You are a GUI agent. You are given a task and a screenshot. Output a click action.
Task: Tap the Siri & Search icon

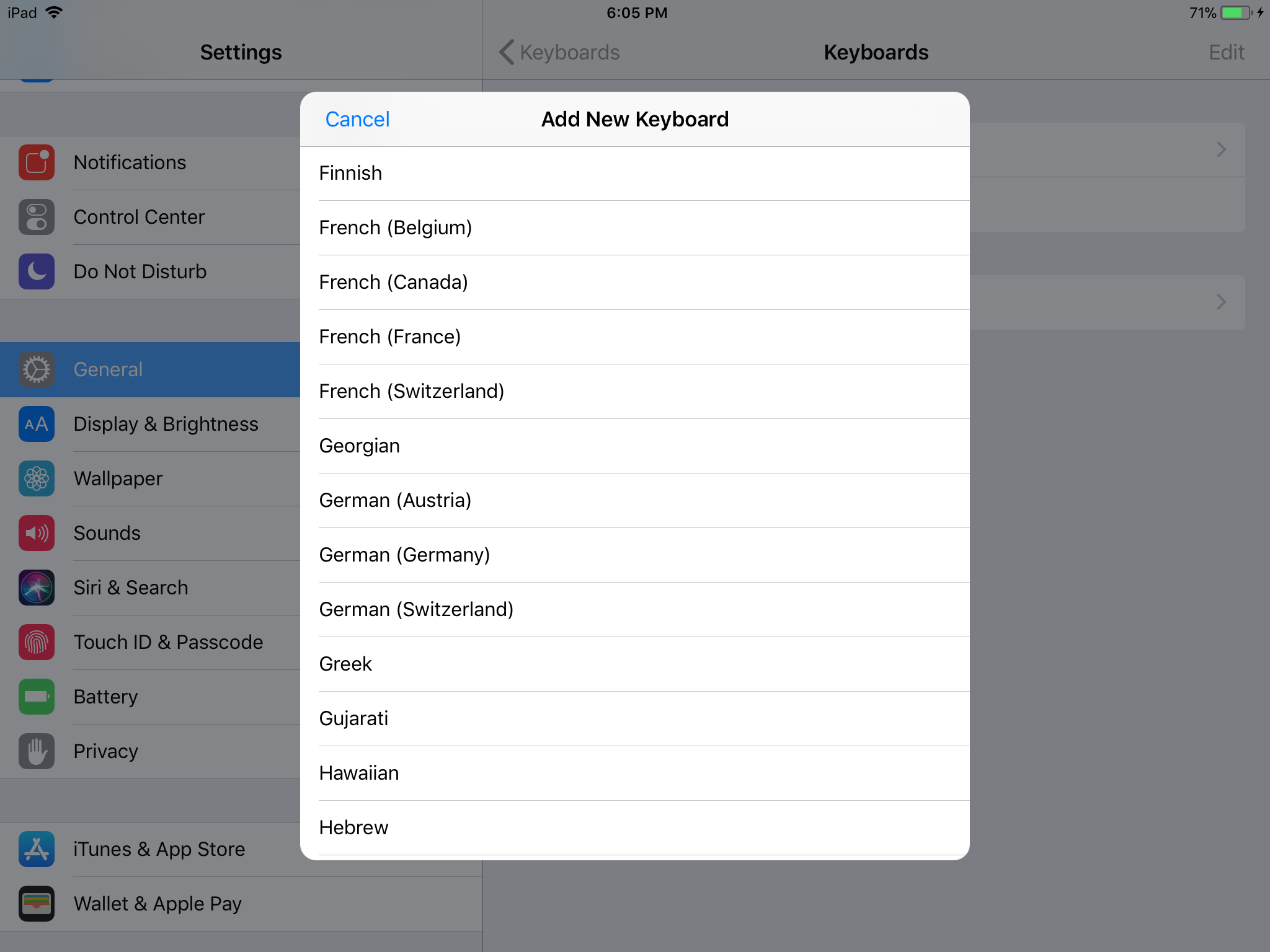coord(37,588)
